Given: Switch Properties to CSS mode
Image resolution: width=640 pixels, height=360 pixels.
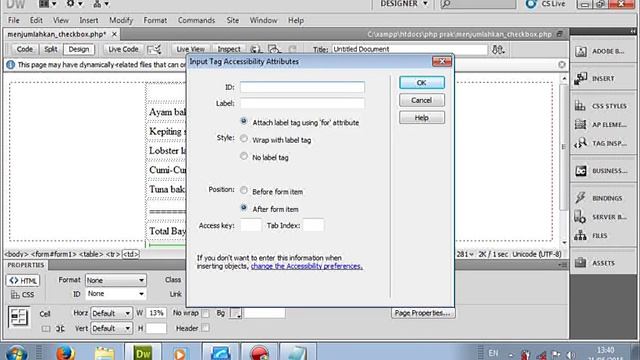Looking at the screenshot, I should coord(23,294).
